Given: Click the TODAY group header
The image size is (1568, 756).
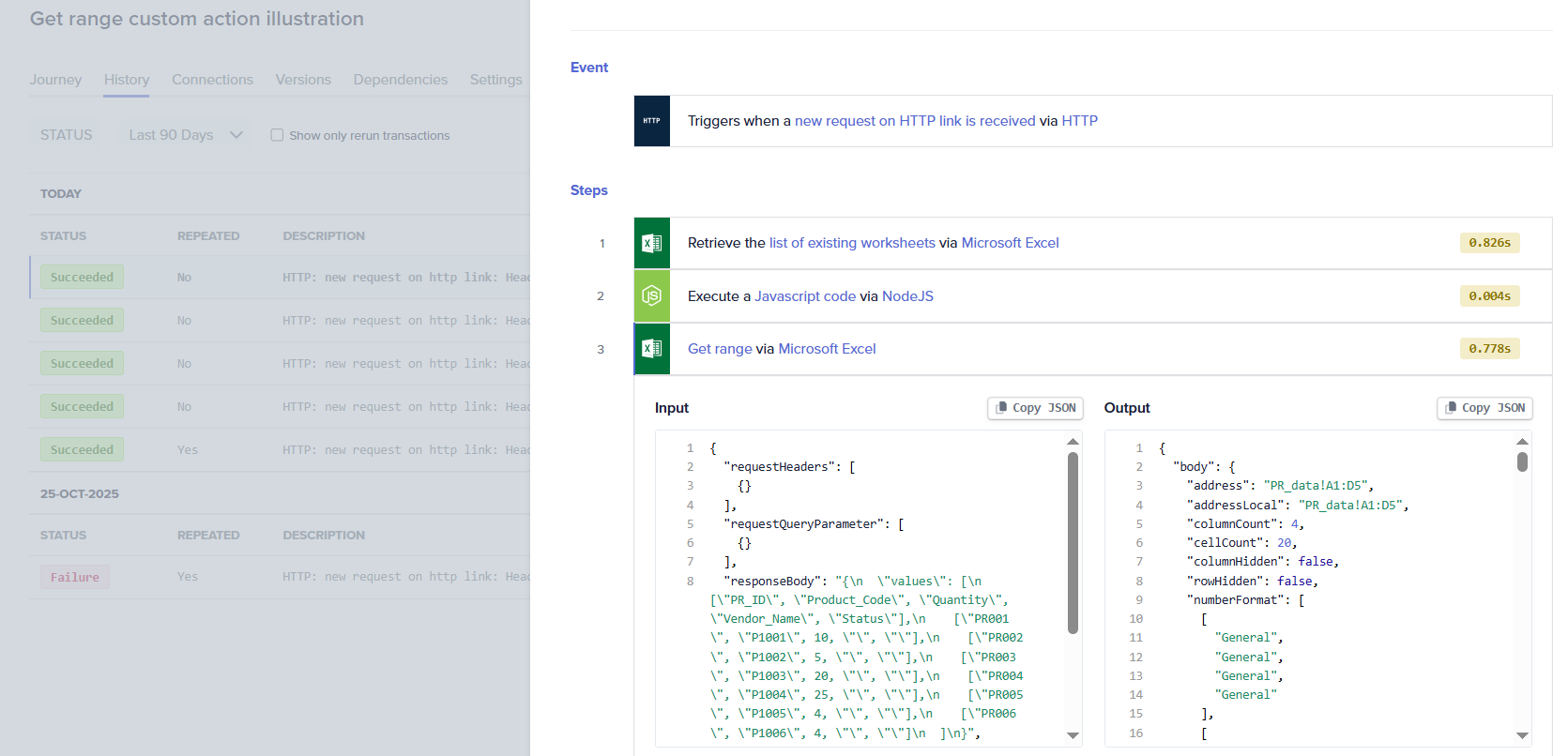Looking at the screenshot, I should [61, 194].
